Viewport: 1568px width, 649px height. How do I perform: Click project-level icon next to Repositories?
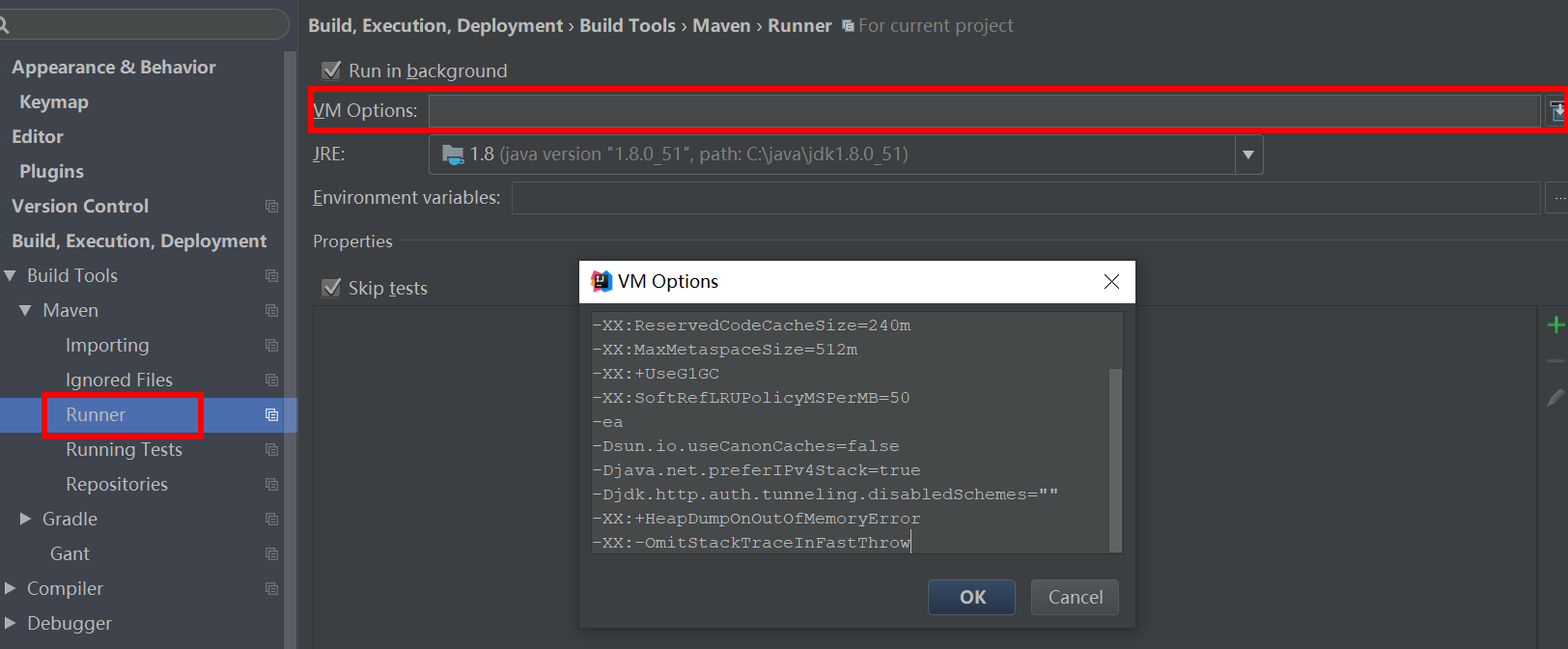coord(271,484)
